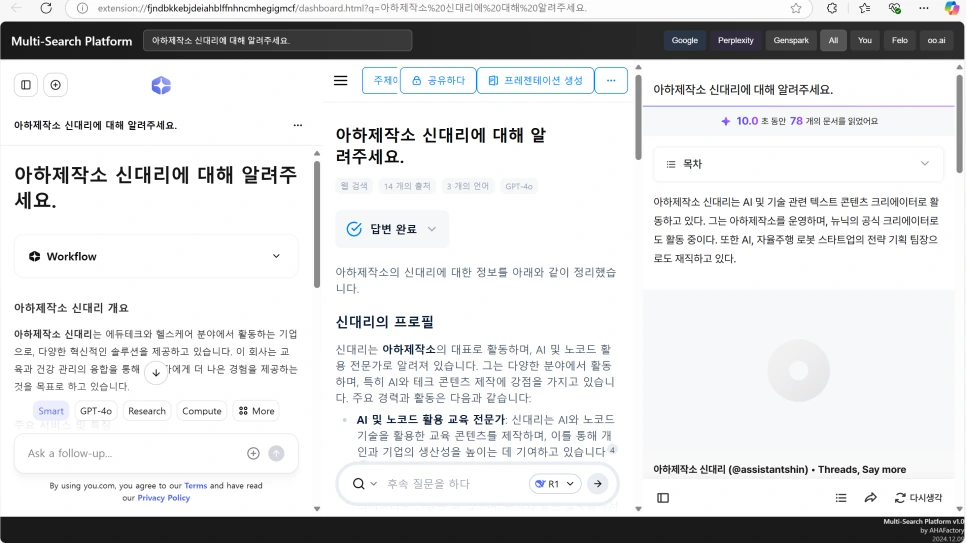Screen dimensions: 966x543
Task: Open the Privacy Policy link
Action: (x=163, y=498)
